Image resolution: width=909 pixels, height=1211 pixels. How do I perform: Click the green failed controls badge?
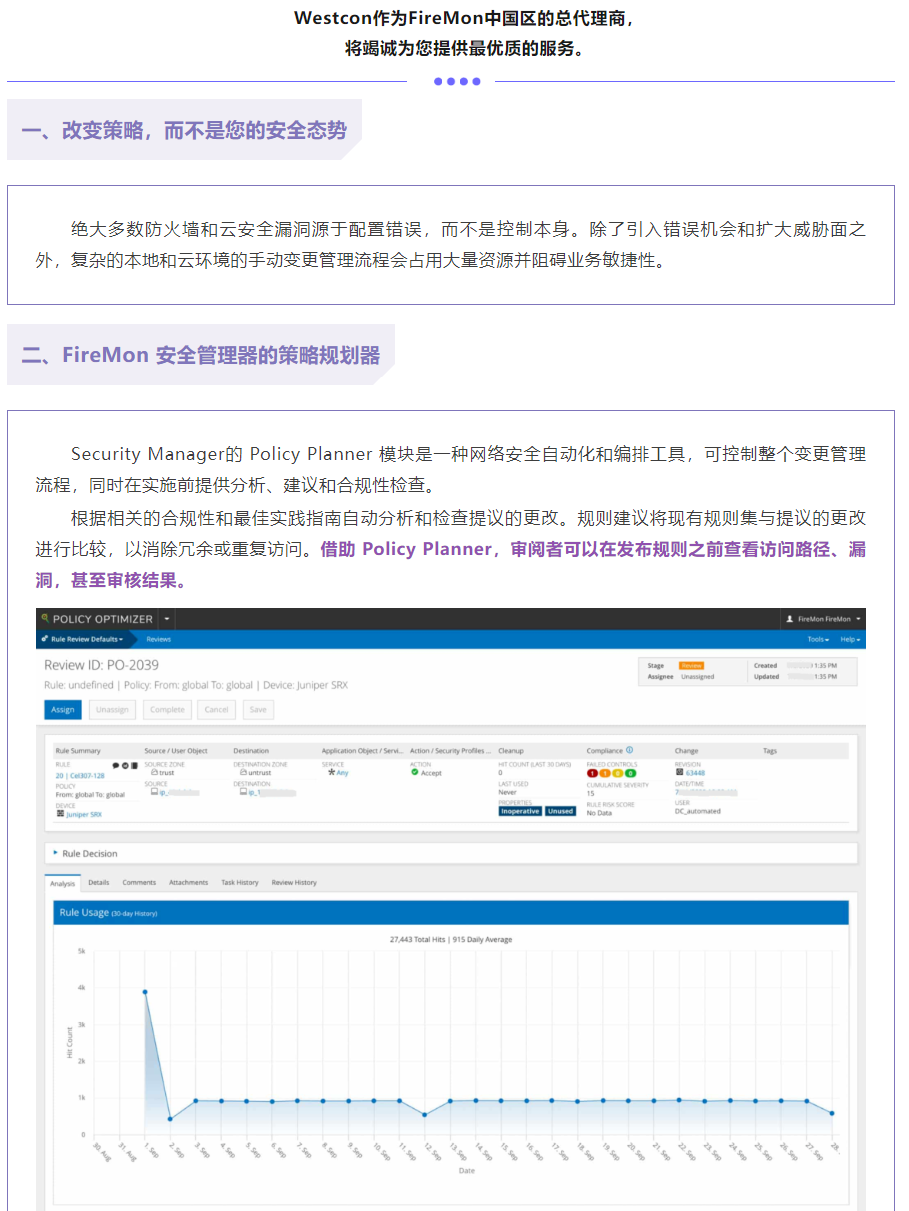[630, 773]
